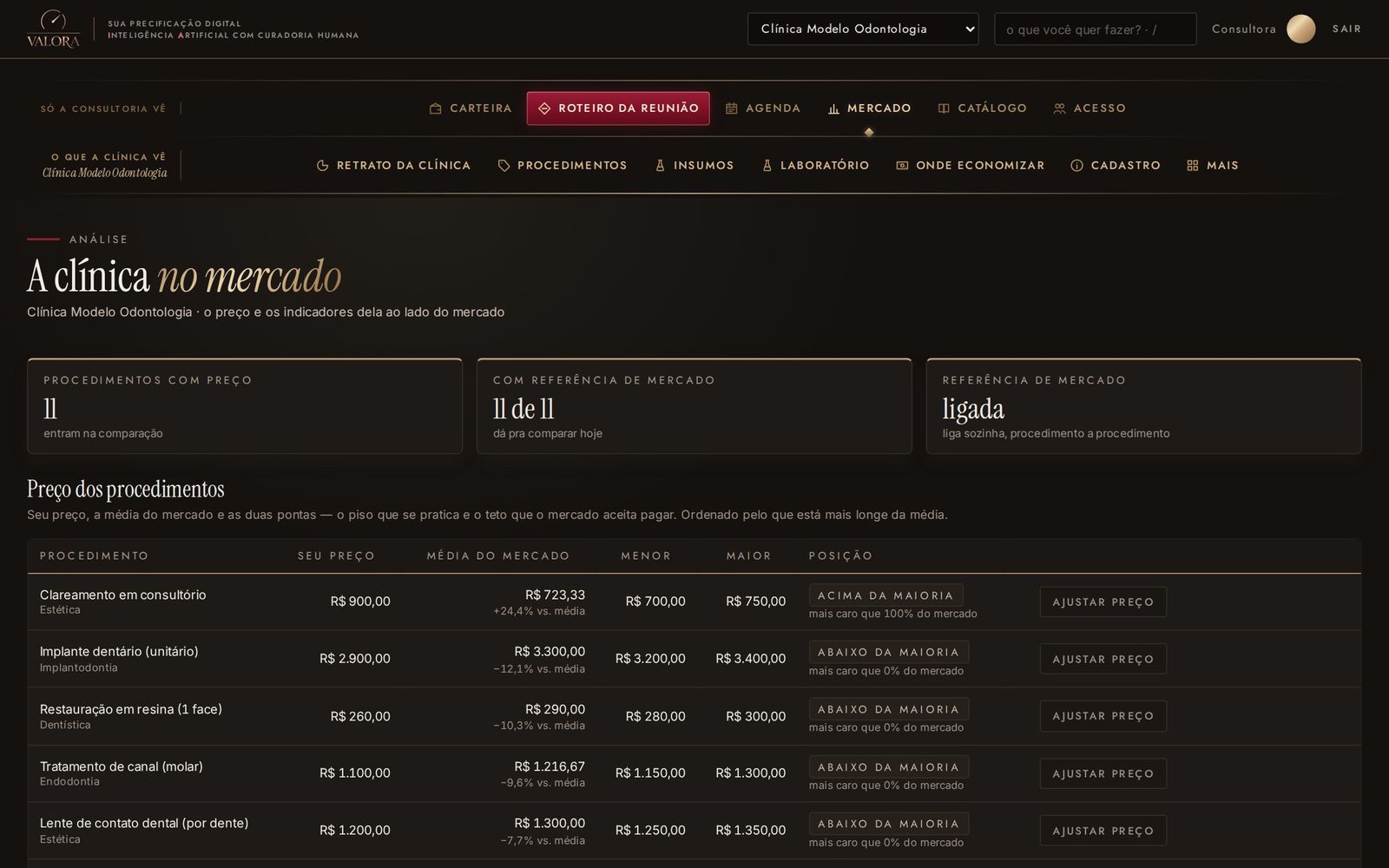Open the Roteiro da Reunião tab

click(618, 108)
